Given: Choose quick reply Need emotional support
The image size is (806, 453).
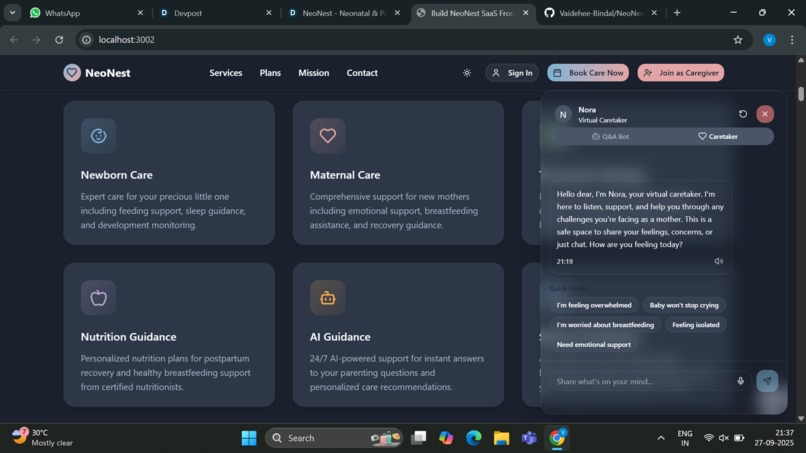Looking at the screenshot, I should 594,345.
